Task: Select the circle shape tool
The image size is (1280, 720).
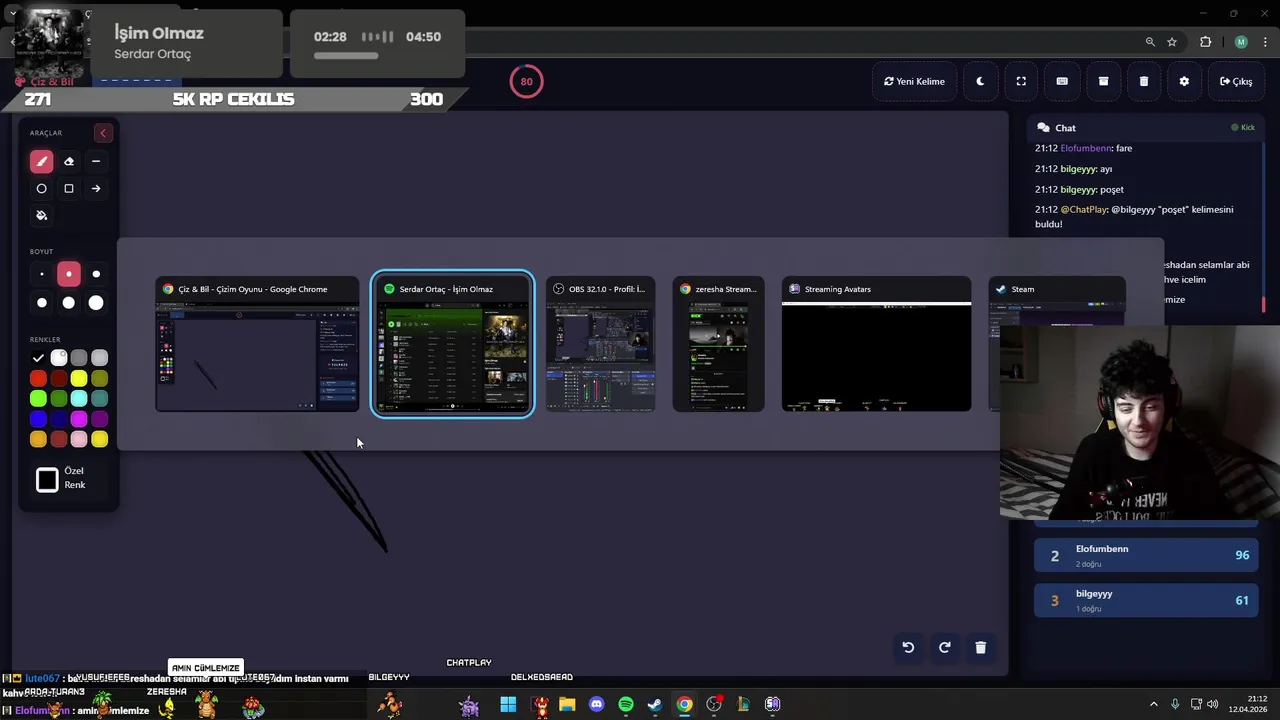Action: coord(41,188)
